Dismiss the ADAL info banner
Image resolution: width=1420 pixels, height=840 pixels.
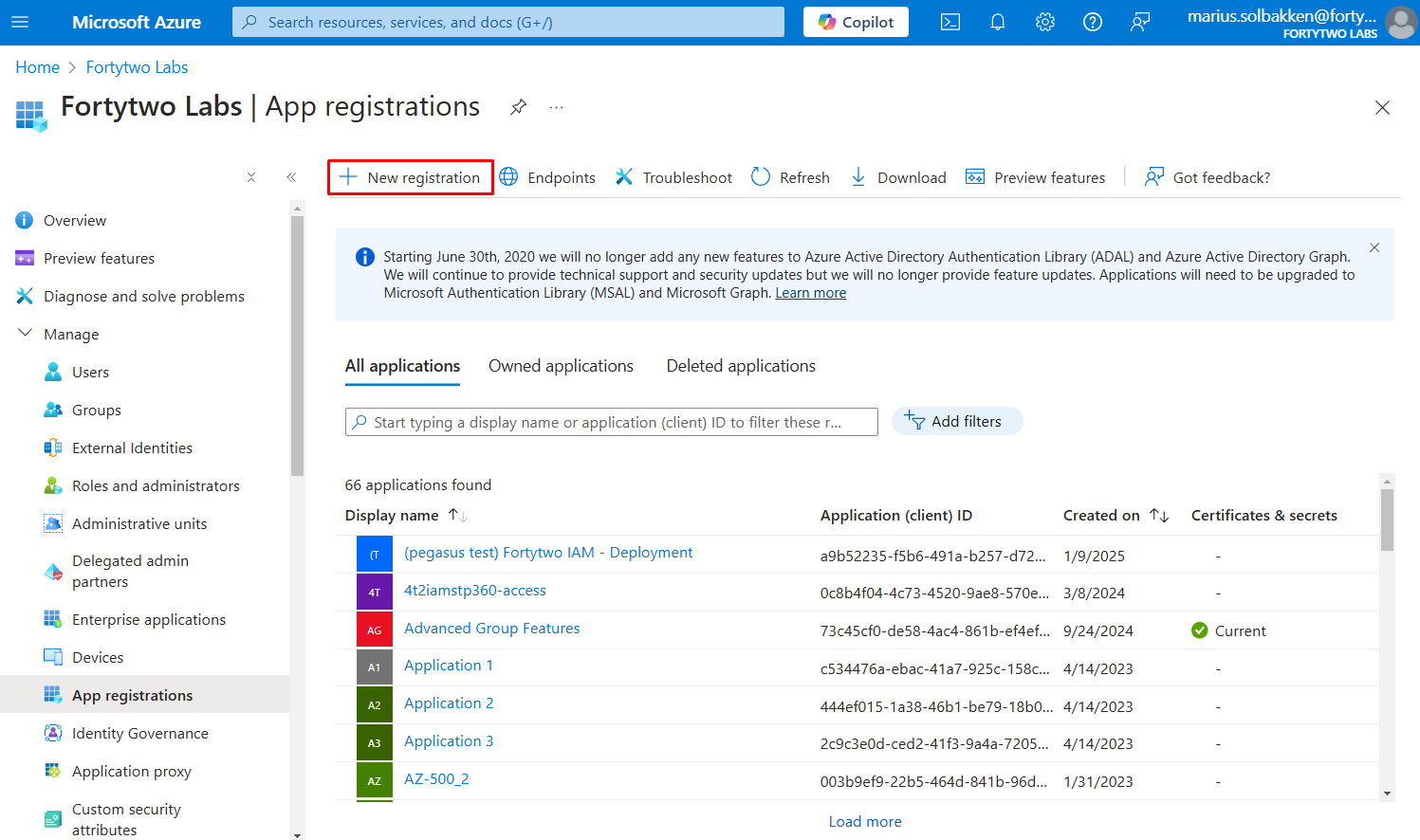tap(1374, 247)
